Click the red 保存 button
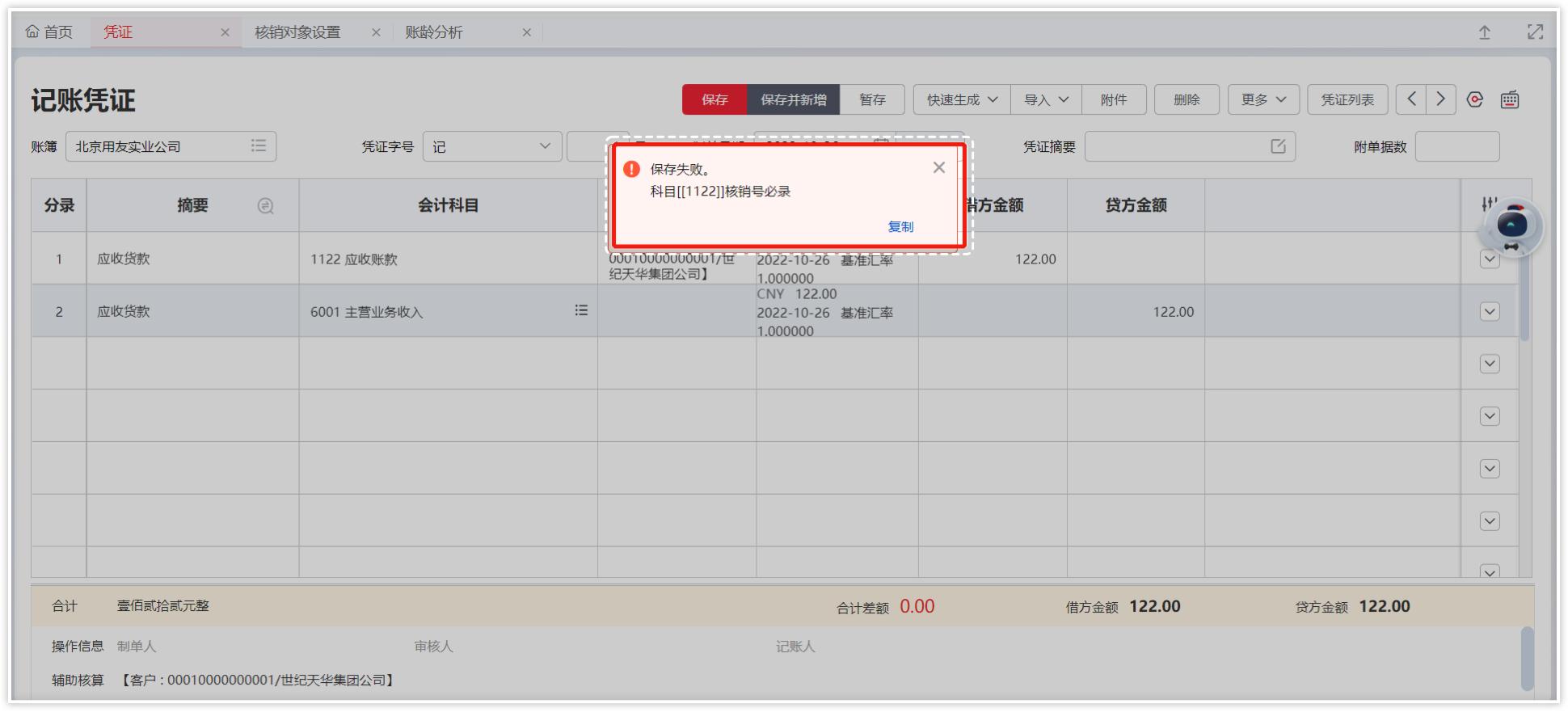The image size is (1568, 712). tap(714, 99)
